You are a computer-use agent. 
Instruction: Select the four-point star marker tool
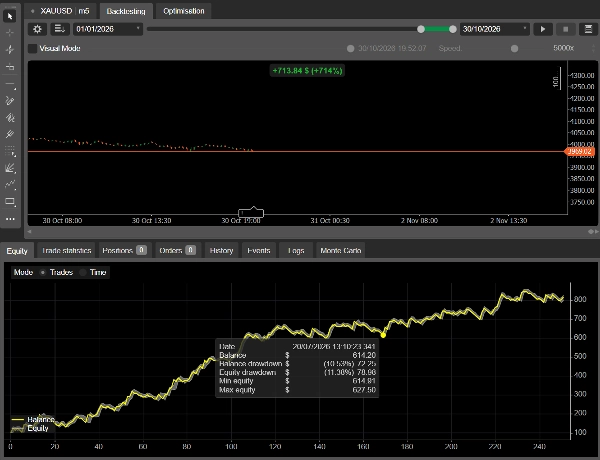coord(10,49)
